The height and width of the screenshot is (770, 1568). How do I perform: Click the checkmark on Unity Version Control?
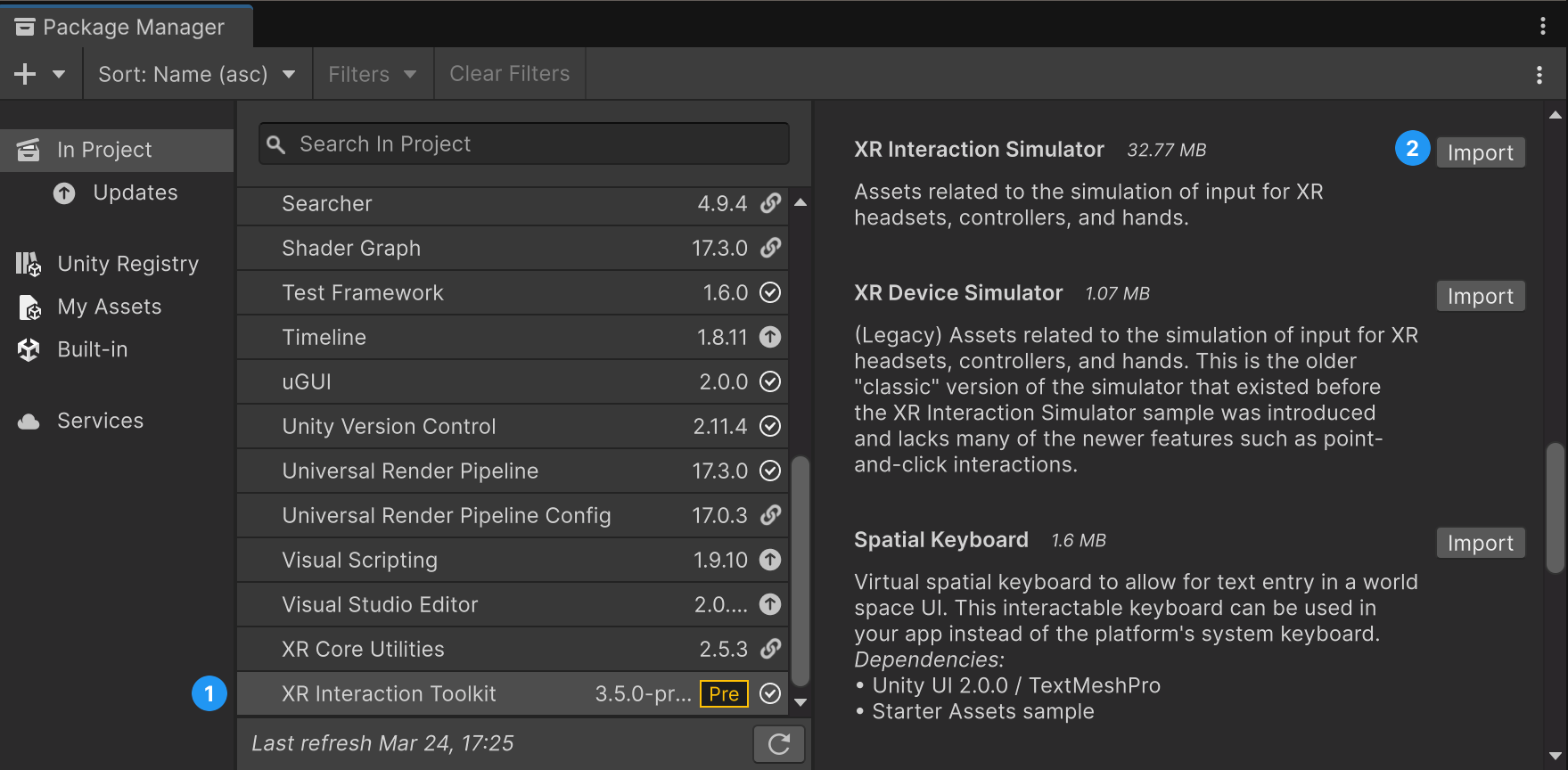tap(770, 426)
